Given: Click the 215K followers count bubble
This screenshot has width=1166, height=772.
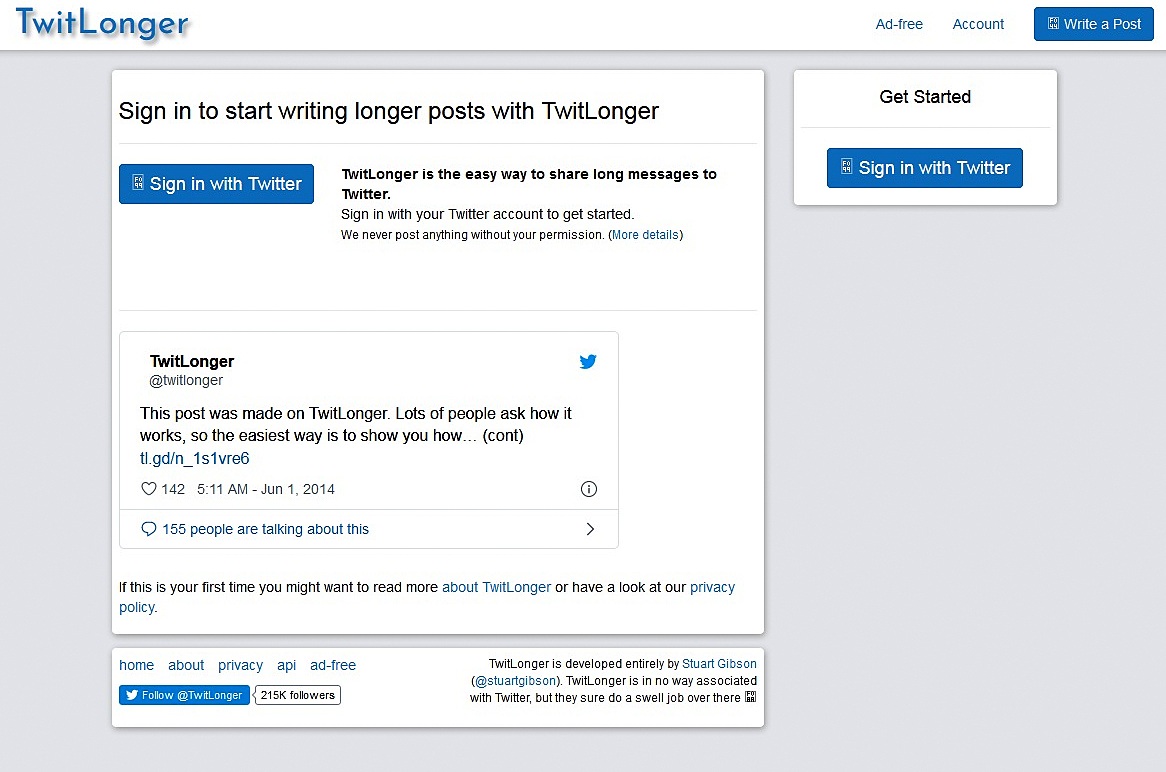Looking at the screenshot, I should tap(297, 695).
